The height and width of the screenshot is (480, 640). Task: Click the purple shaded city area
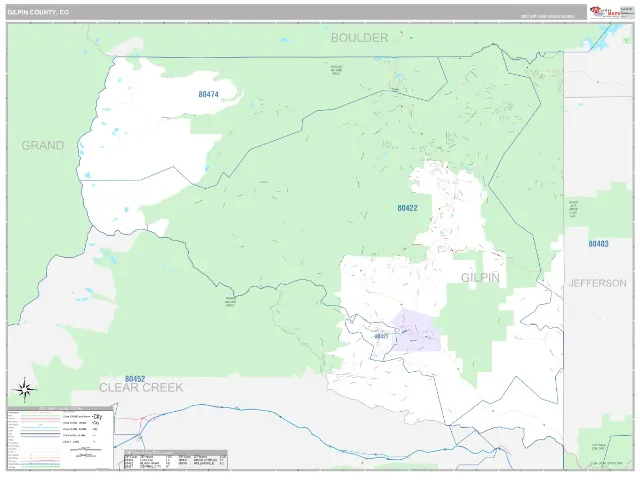coord(416,331)
